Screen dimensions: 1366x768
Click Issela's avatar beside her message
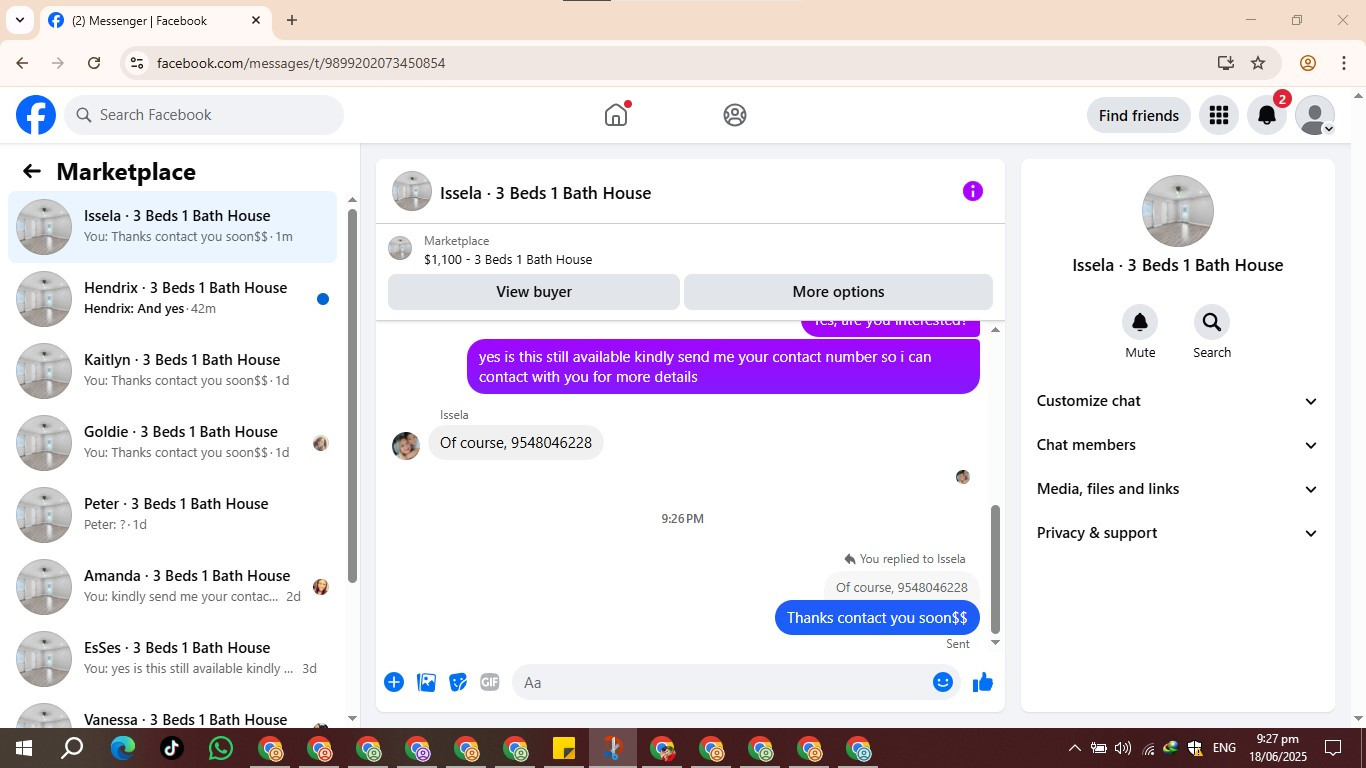[406, 446]
